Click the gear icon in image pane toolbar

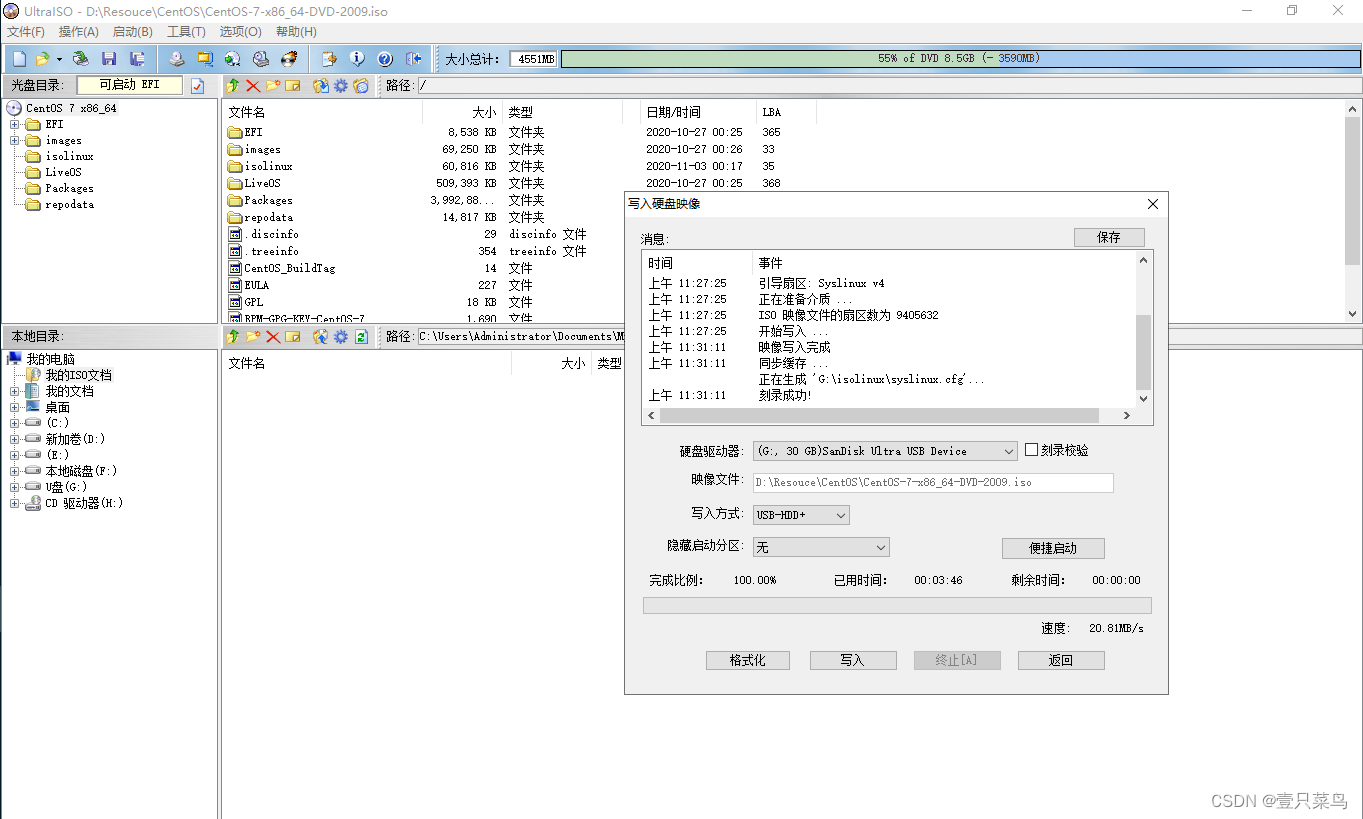pyautogui.click(x=341, y=86)
